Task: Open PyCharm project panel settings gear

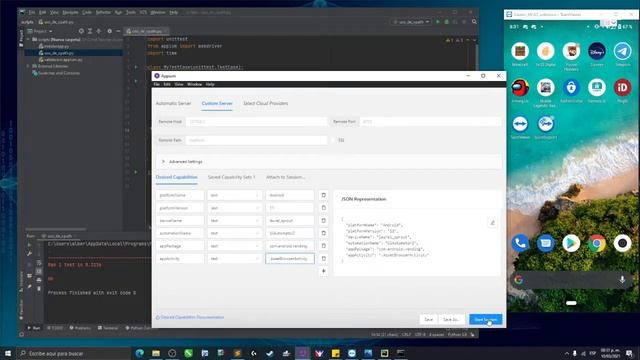Action: click(x=109, y=31)
